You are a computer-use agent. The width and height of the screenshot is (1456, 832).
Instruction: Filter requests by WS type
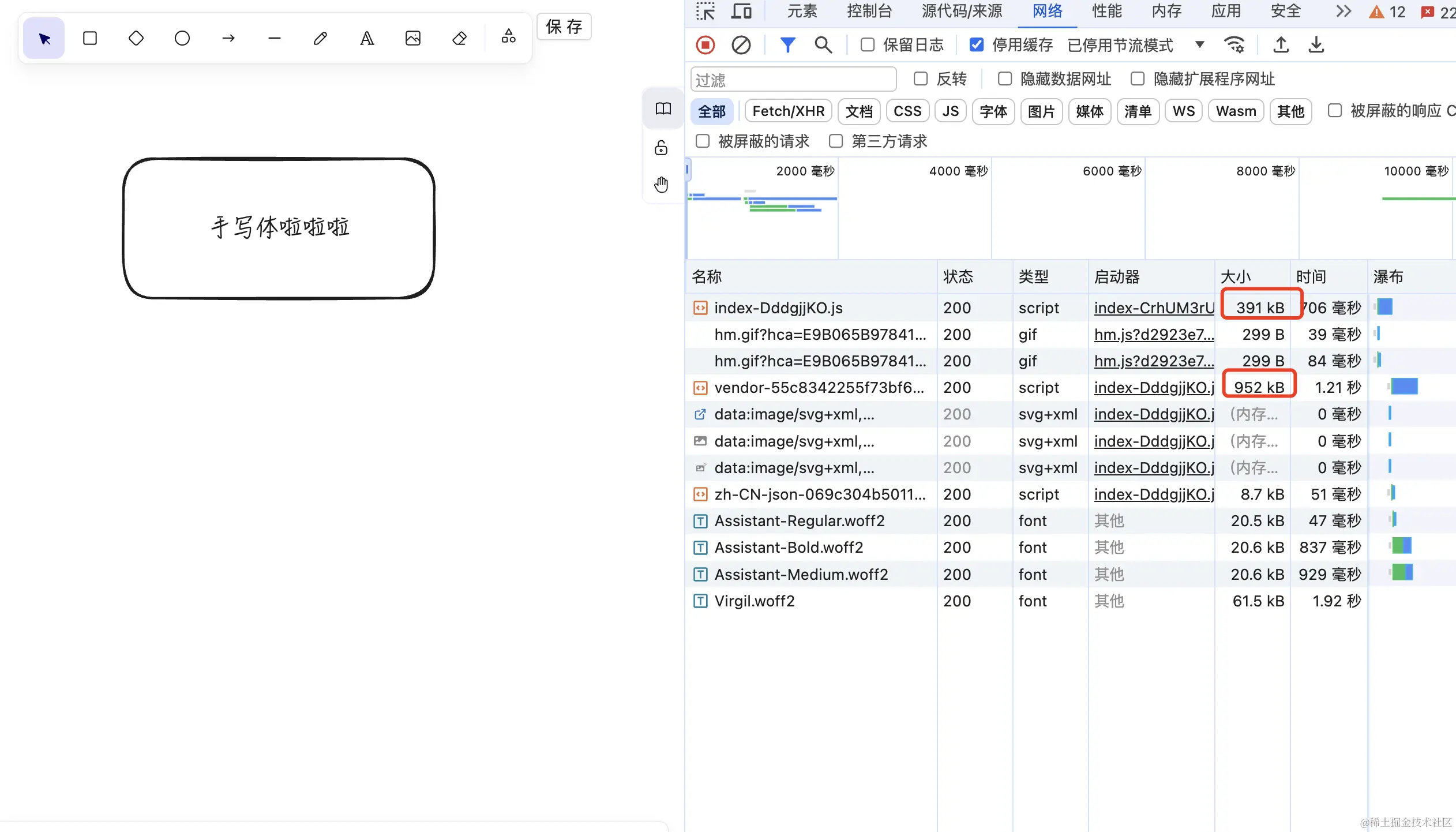pos(1184,111)
